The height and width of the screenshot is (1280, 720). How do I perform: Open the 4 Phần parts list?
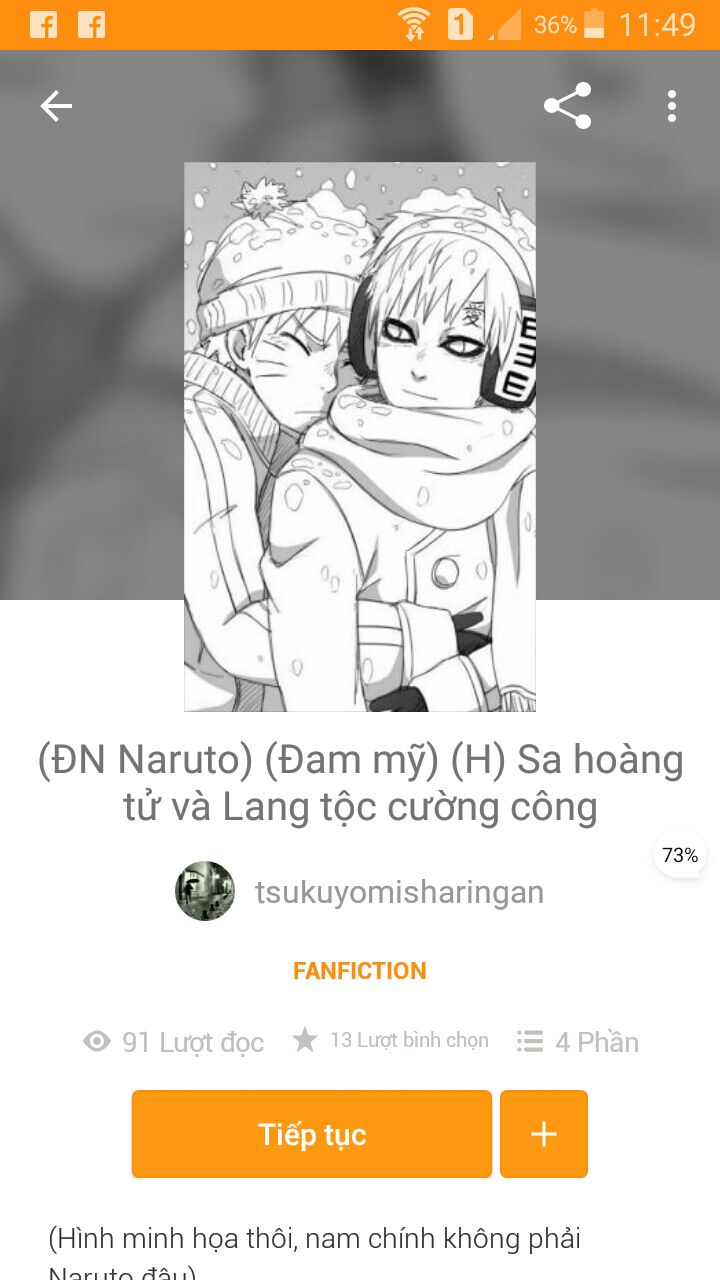click(578, 1042)
